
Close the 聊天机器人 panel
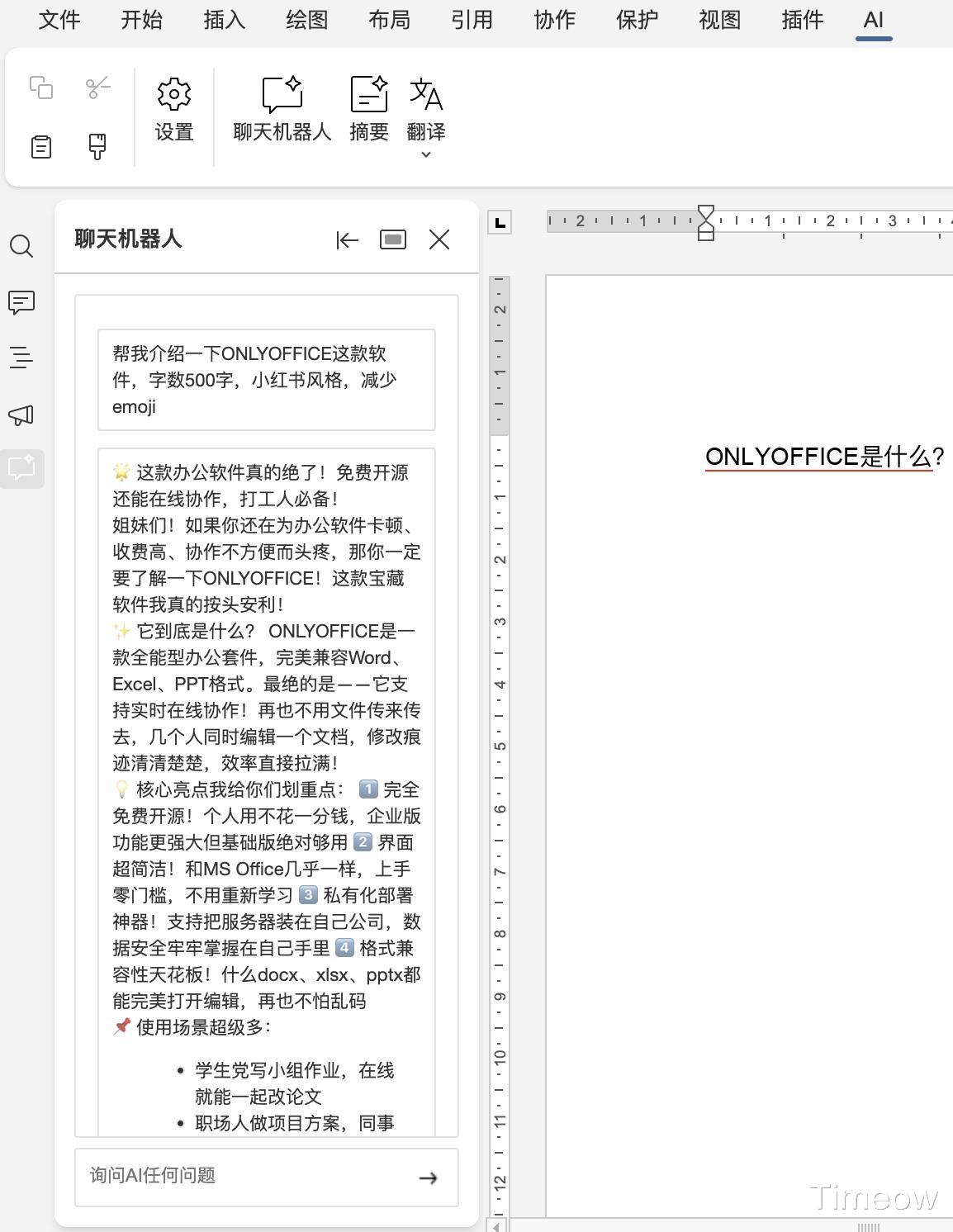439,240
